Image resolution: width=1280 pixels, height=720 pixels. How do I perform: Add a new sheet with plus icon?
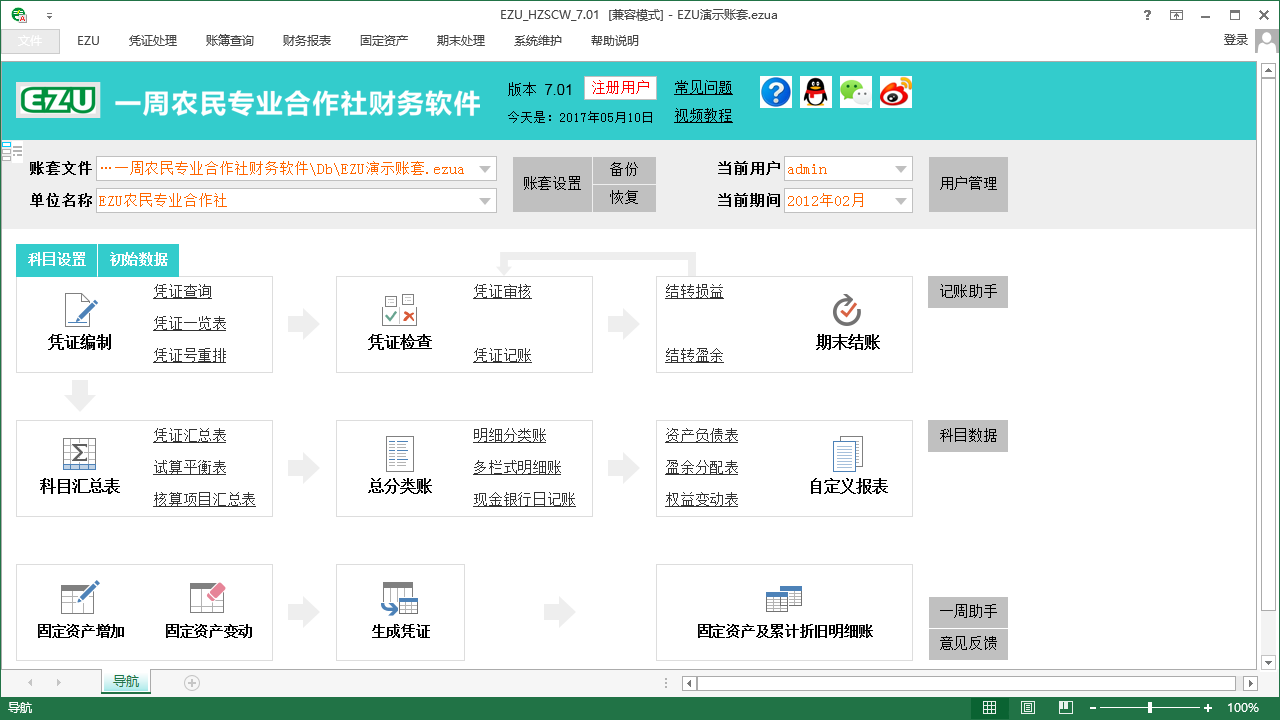(x=192, y=682)
